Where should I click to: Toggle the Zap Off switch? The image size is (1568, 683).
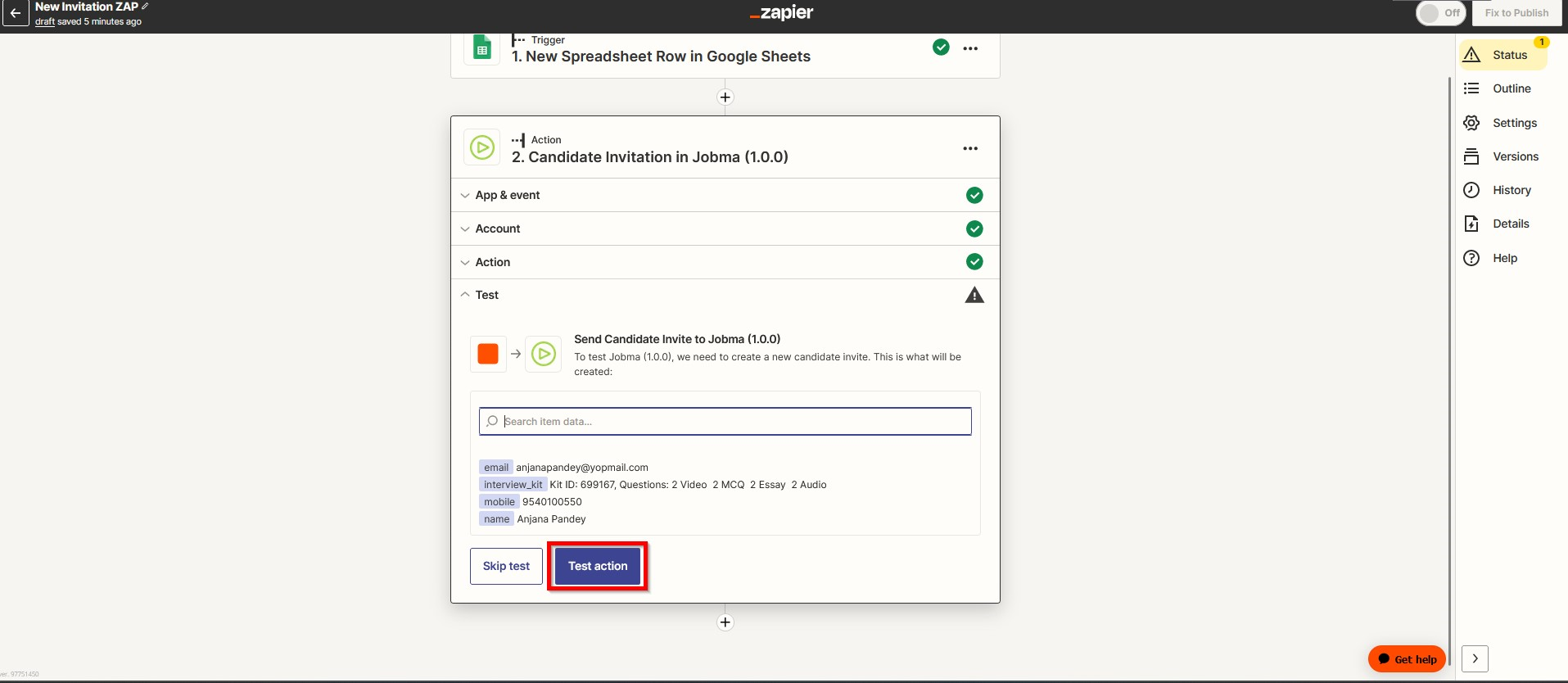point(1440,13)
